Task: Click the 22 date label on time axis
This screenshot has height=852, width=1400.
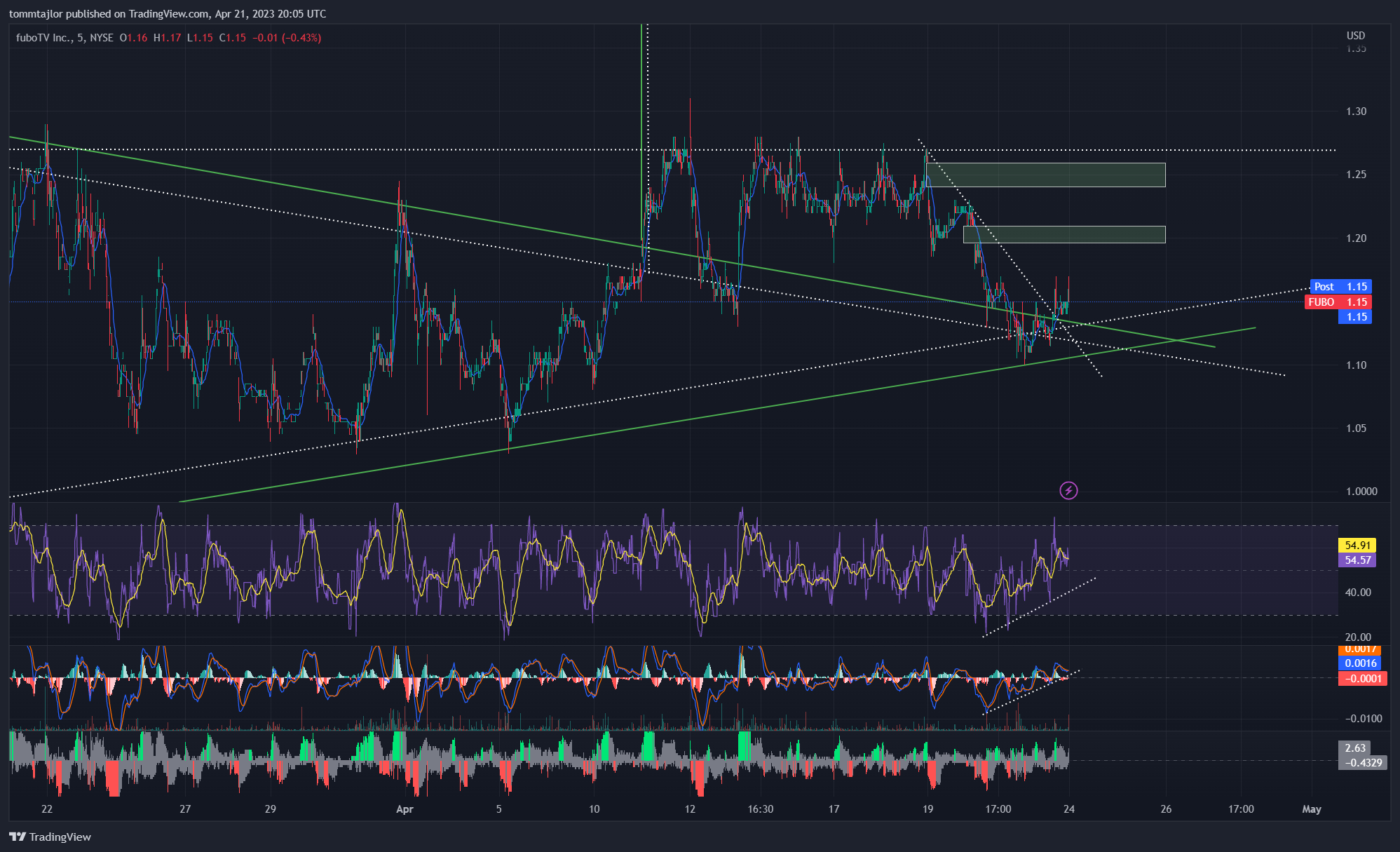Action: [47, 809]
